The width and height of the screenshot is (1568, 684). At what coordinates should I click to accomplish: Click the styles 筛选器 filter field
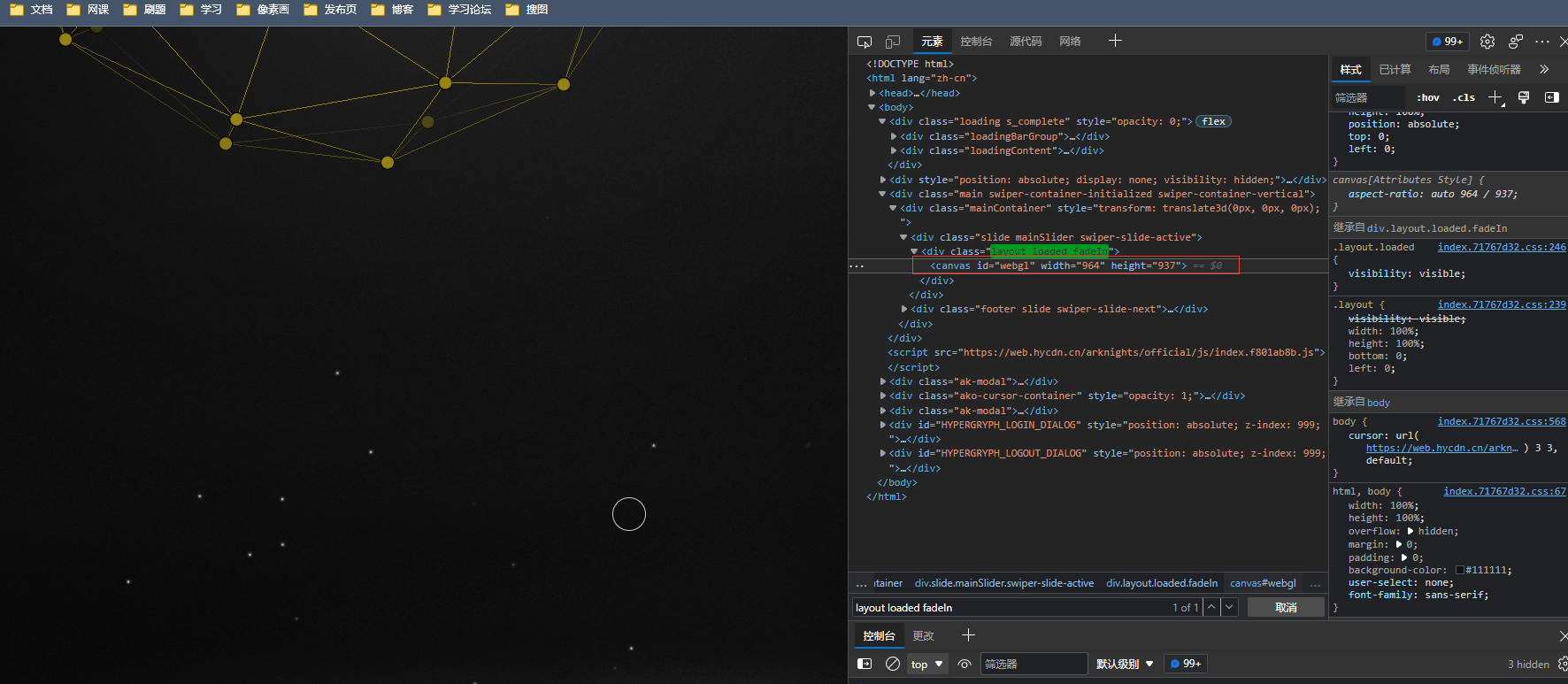(x=1369, y=97)
